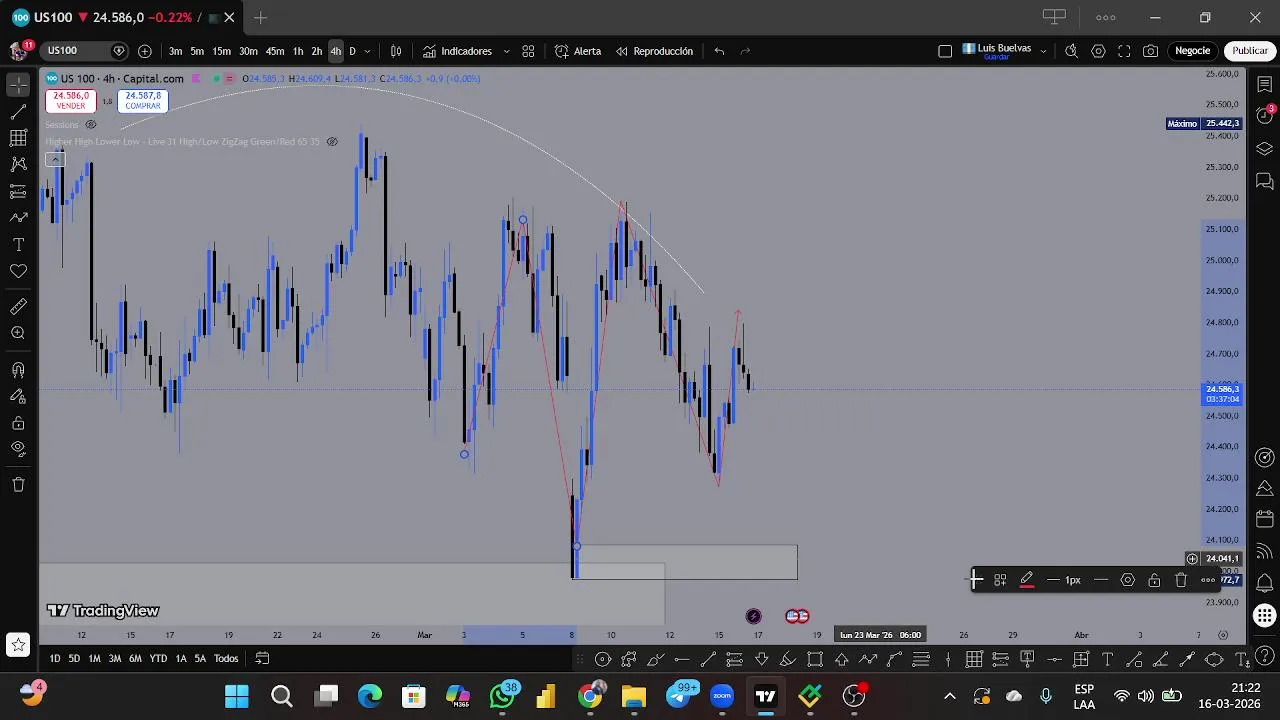Take a chart snapshot with camera icon
This screenshot has height=720, width=1280.
click(x=1151, y=51)
